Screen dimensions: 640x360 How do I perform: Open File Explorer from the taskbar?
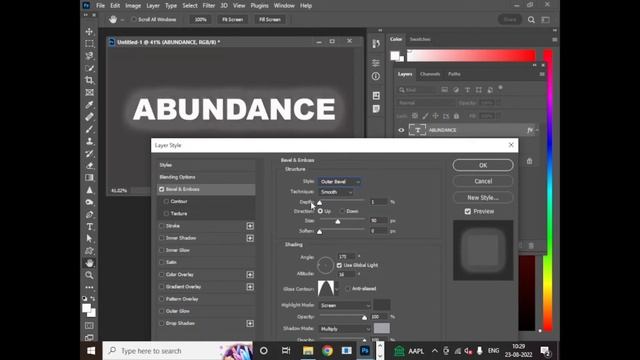(x=308, y=351)
